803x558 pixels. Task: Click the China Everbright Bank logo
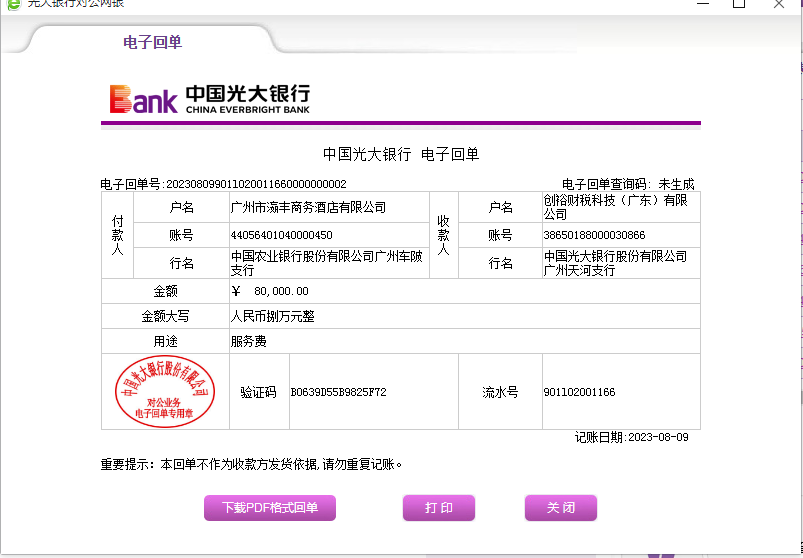tap(210, 99)
